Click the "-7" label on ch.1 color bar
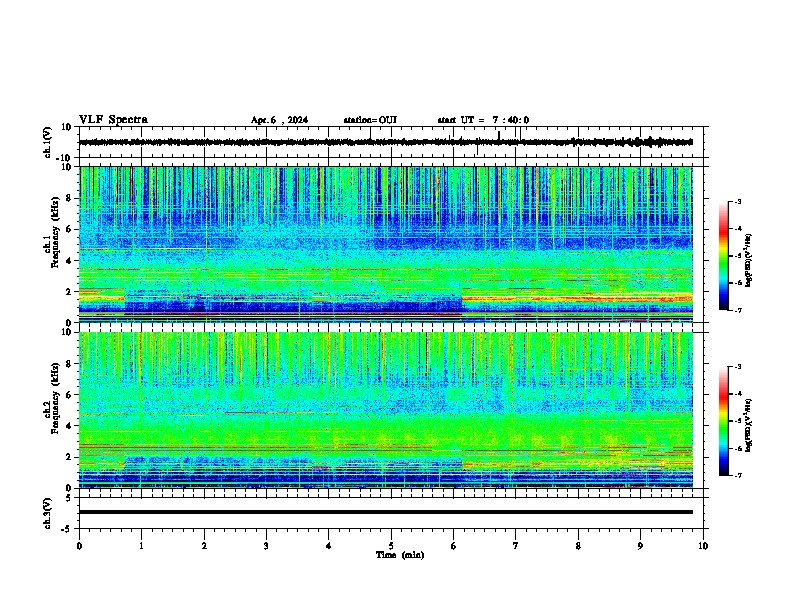 tap(737, 310)
